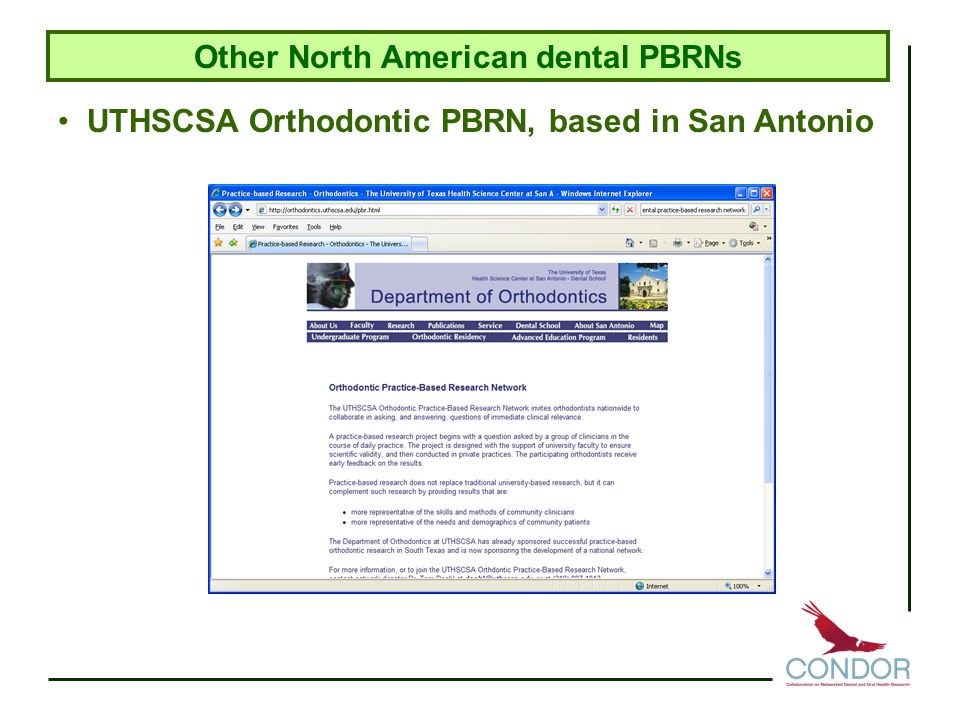960x720 pixels.
Task: Click the Orthodontic Practice-Based Research Network heading
Action: click(427, 388)
